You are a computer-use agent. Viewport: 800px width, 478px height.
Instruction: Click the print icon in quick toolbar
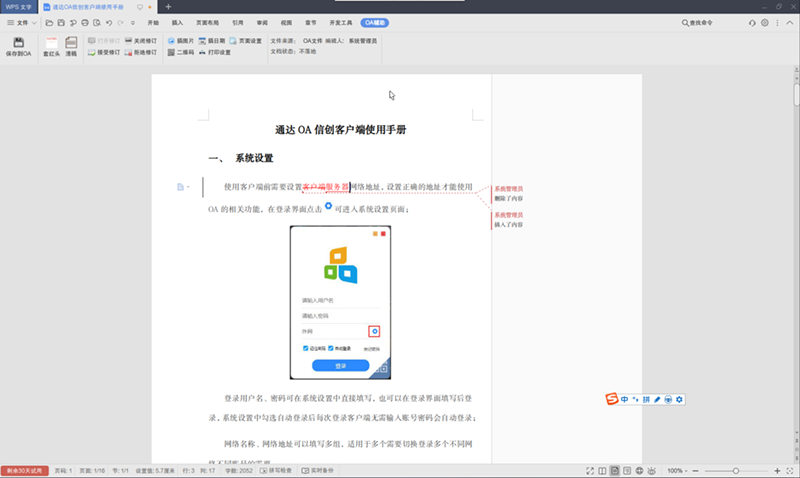click(85, 23)
